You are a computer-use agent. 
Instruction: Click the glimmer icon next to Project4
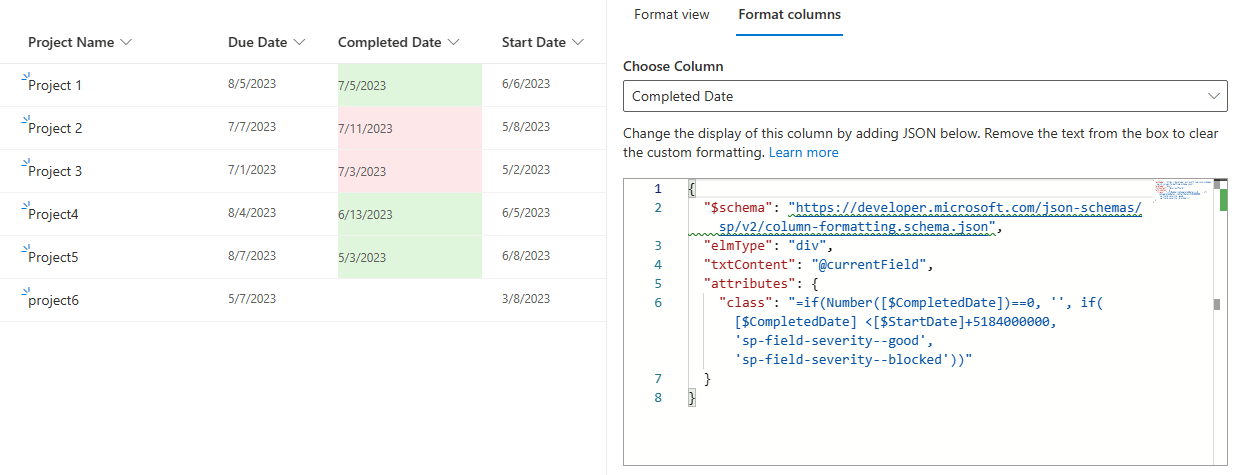point(25,207)
